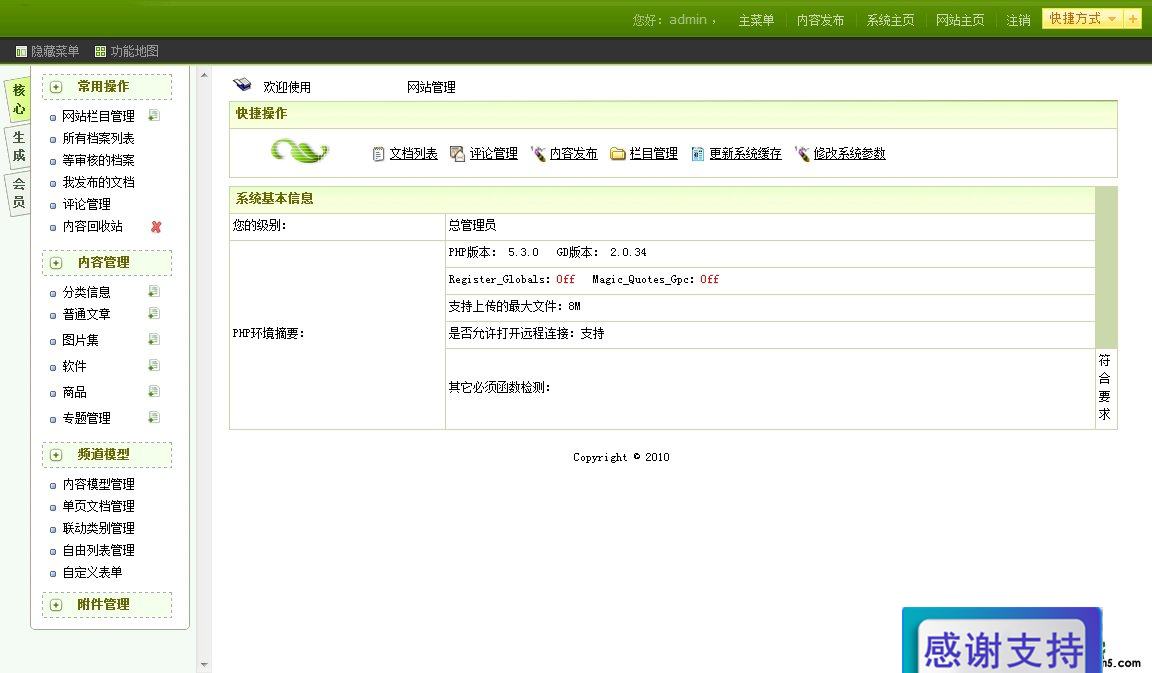This screenshot has height=673, width=1152.
Task: Click add icon beside 专题管理
Action: point(154,417)
